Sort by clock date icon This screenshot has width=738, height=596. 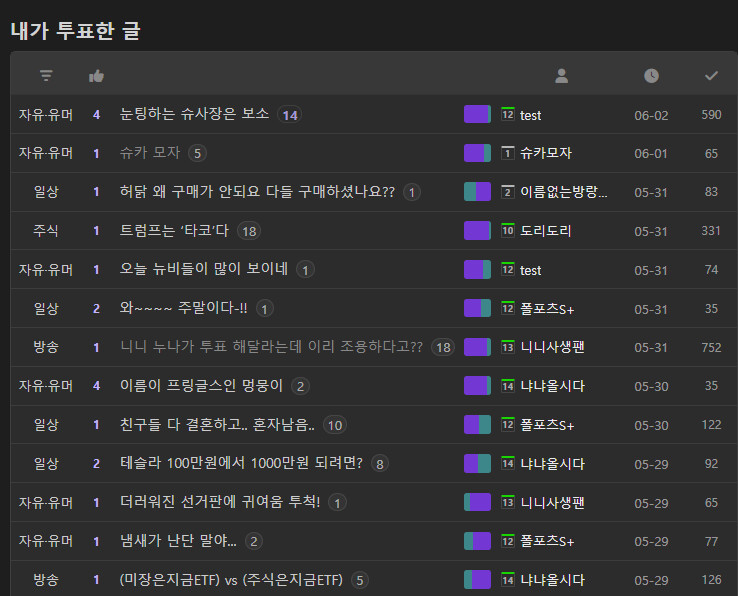pos(651,75)
